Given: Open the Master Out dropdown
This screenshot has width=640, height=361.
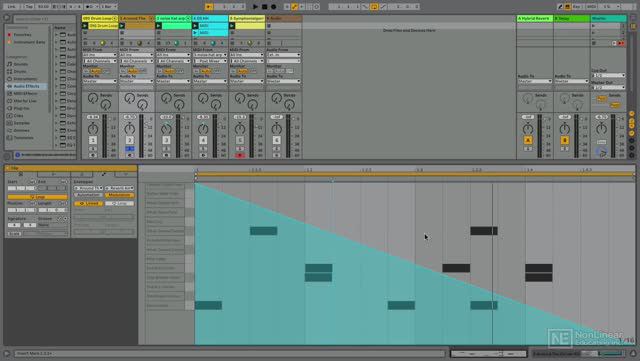Looking at the screenshot, I should [x=608, y=87].
